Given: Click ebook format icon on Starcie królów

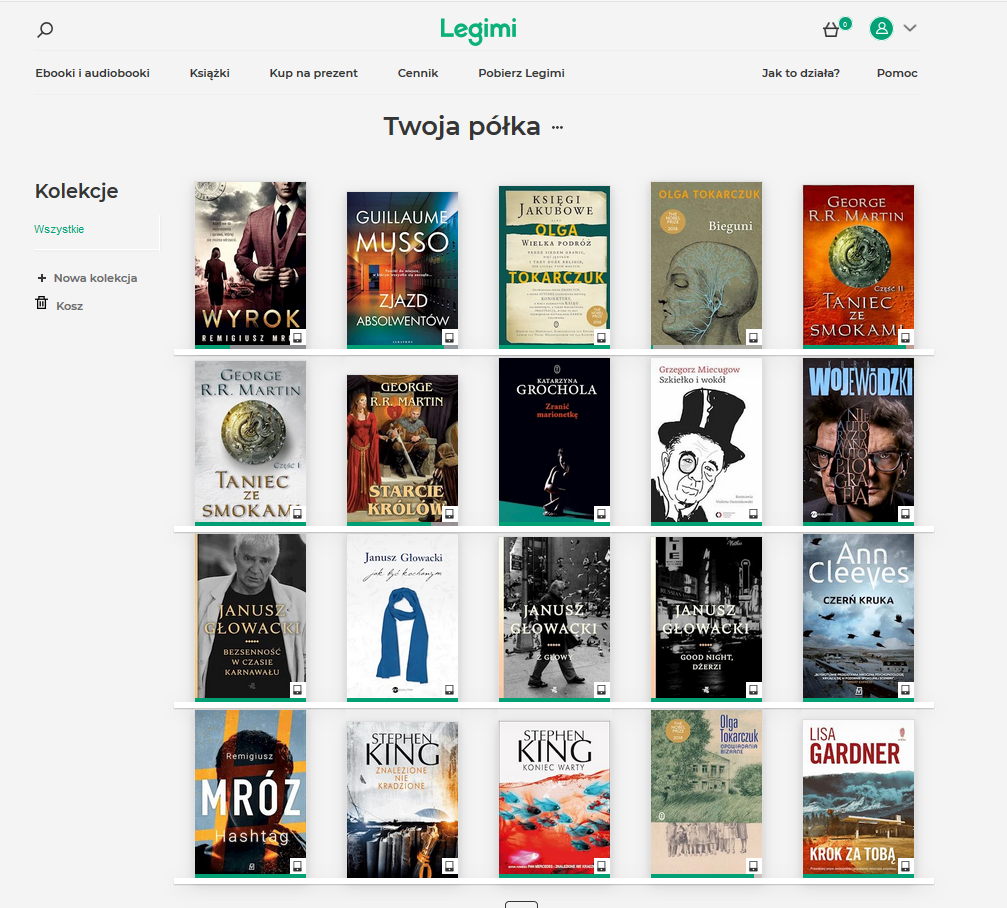Looking at the screenshot, I should (450, 514).
